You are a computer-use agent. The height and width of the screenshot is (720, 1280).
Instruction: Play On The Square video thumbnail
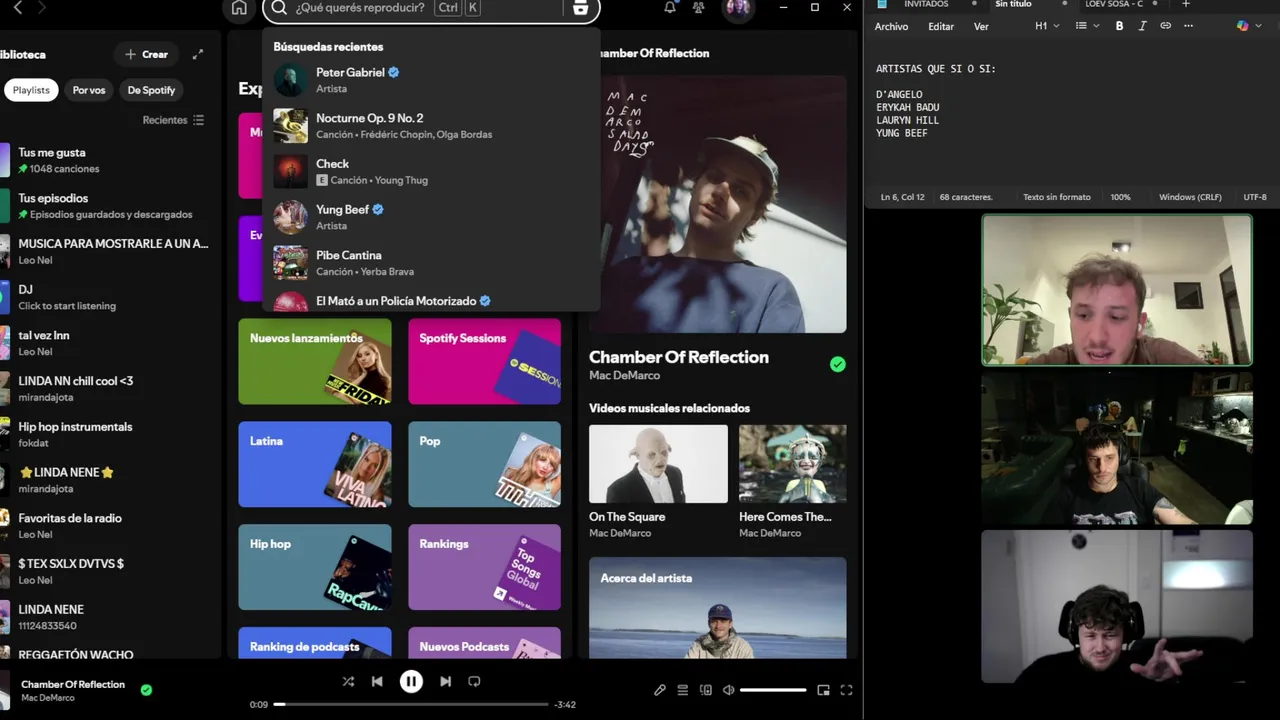658,463
